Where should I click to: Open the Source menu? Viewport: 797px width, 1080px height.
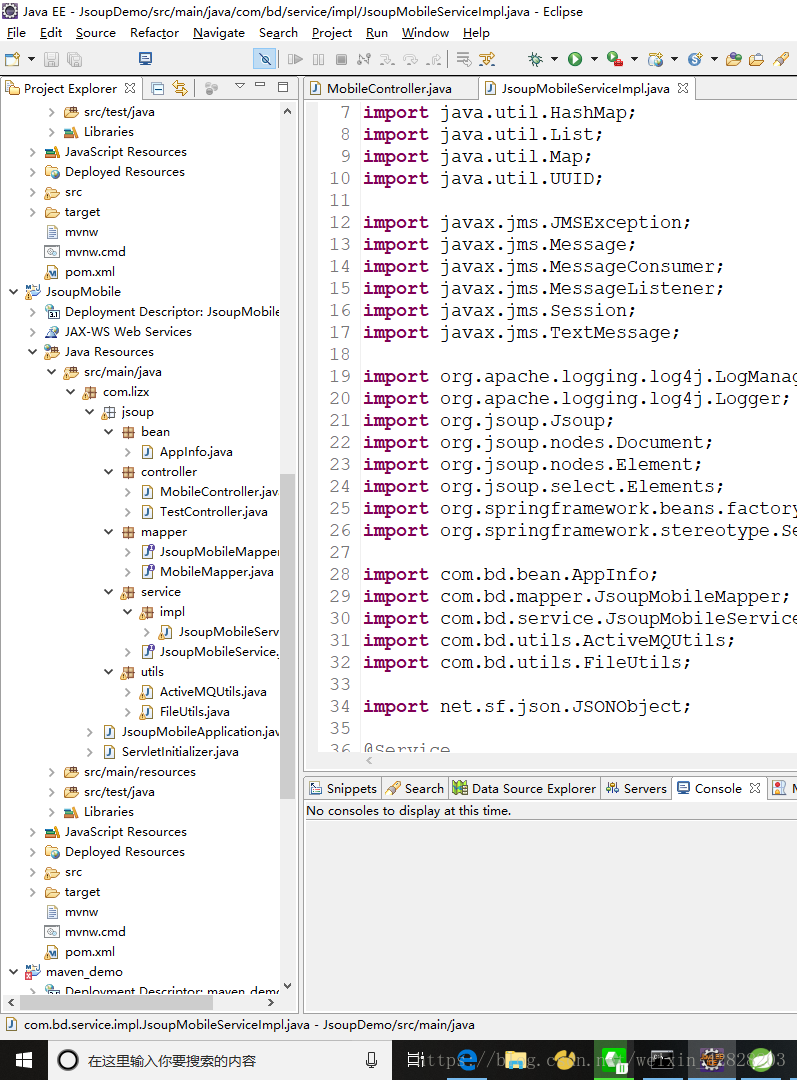[96, 32]
